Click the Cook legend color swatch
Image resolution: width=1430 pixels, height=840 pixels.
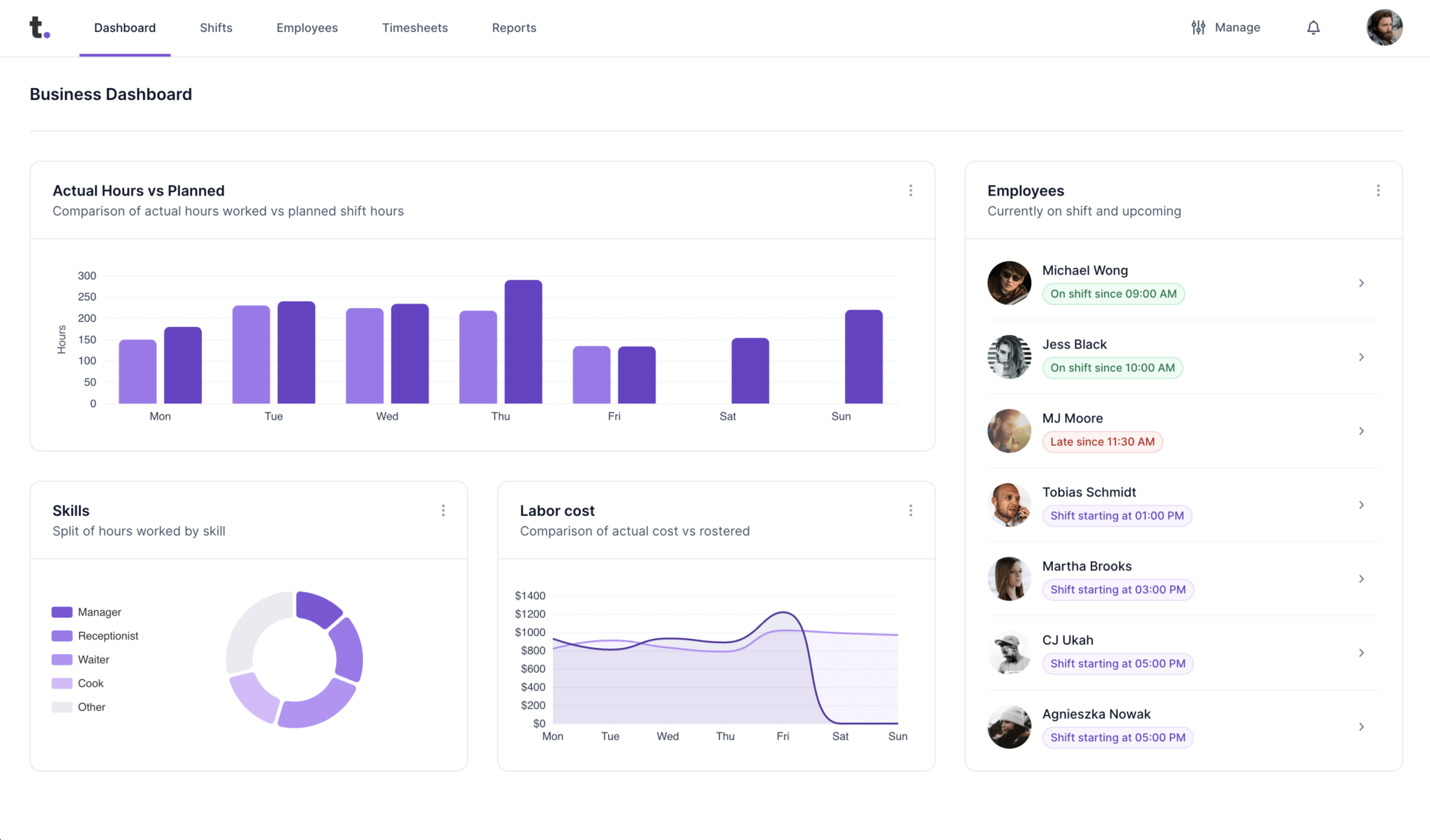click(62, 684)
